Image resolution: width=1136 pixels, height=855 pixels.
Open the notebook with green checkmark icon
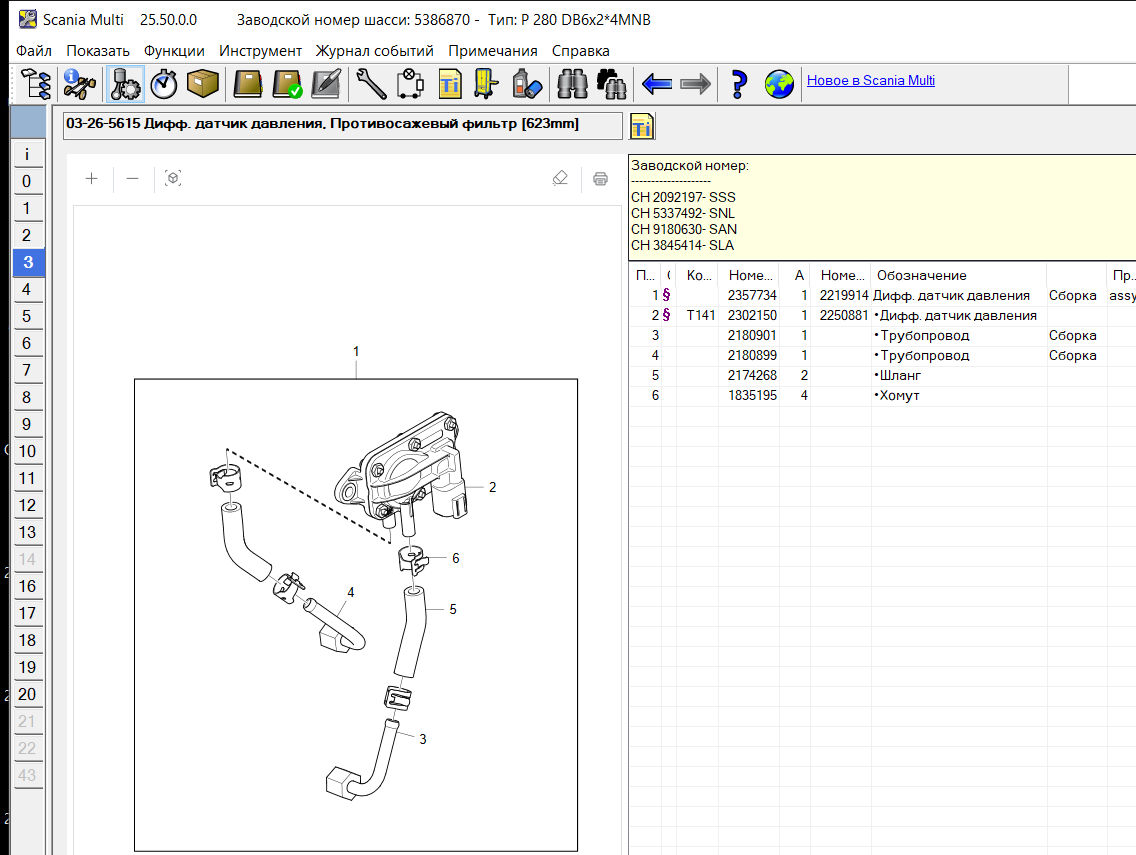(x=288, y=84)
